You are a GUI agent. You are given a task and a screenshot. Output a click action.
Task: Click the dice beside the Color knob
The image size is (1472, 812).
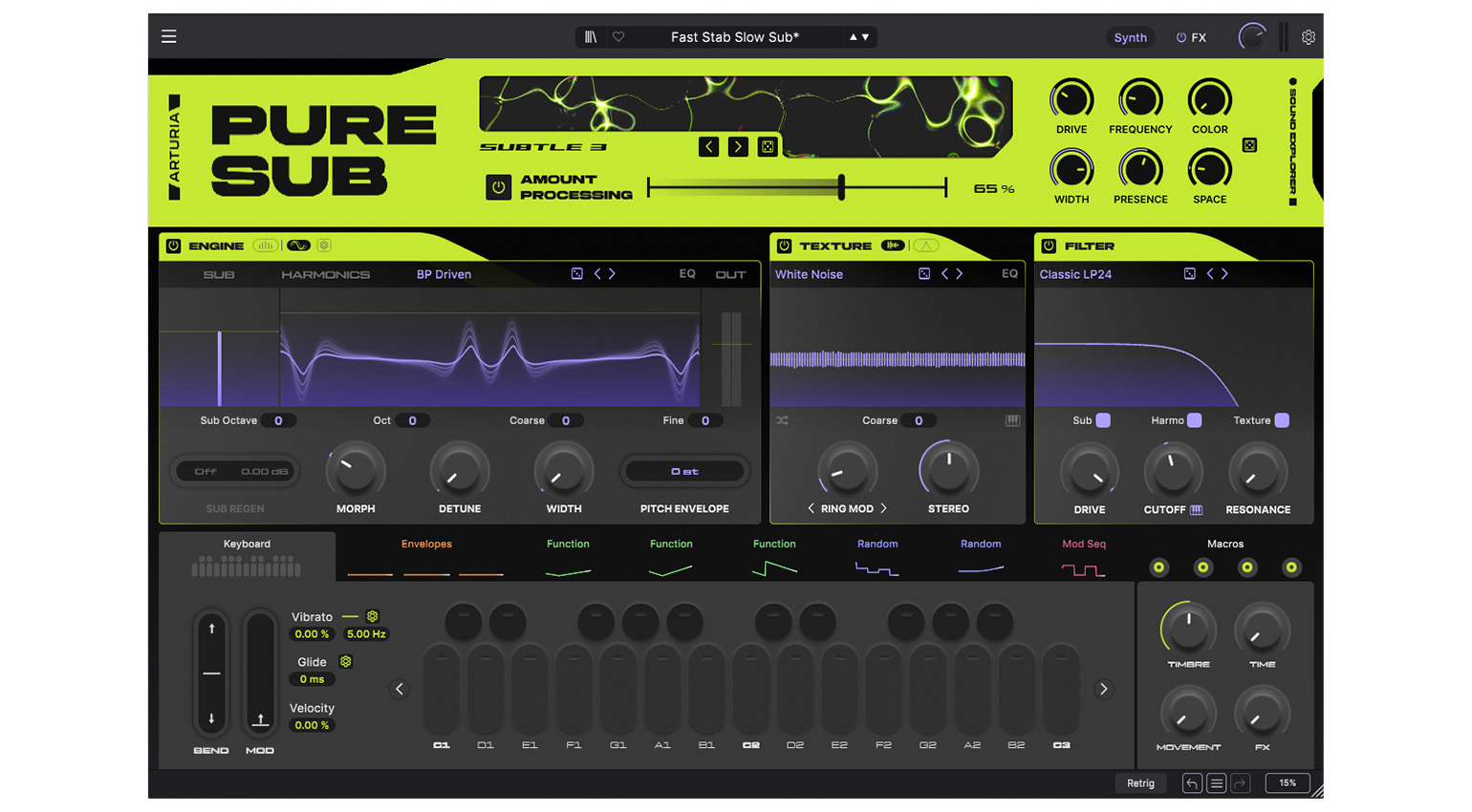[1249, 145]
